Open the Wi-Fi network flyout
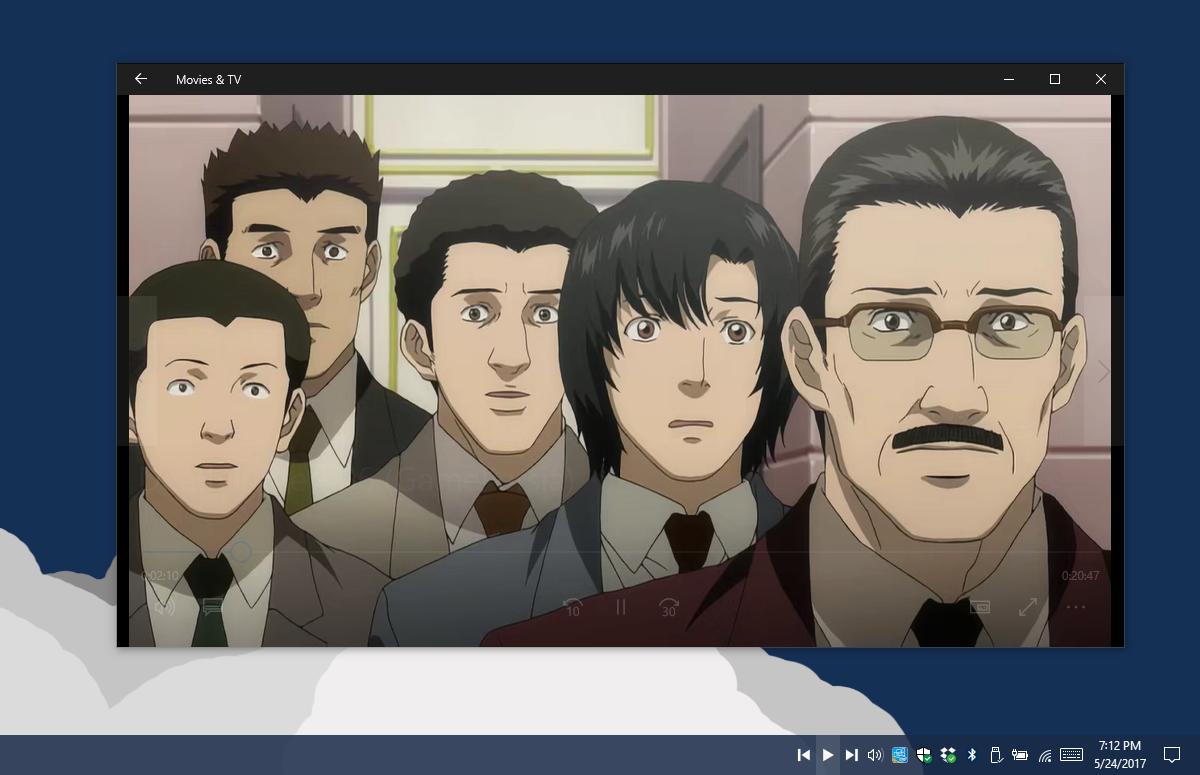The image size is (1200, 775). tap(1045, 755)
